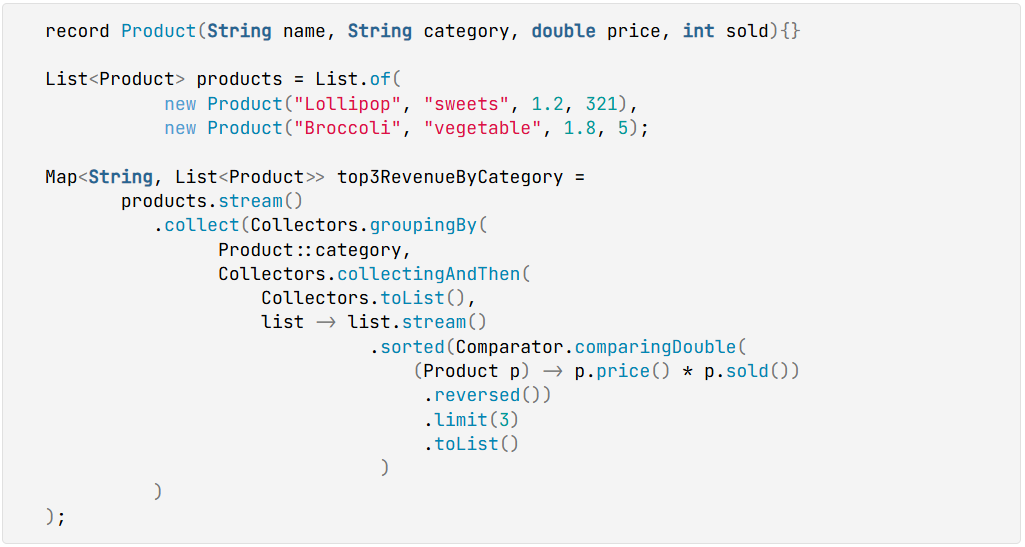Click the groupingBy method call
The width and height of the screenshot is (1025, 547).
pos(424,225)
